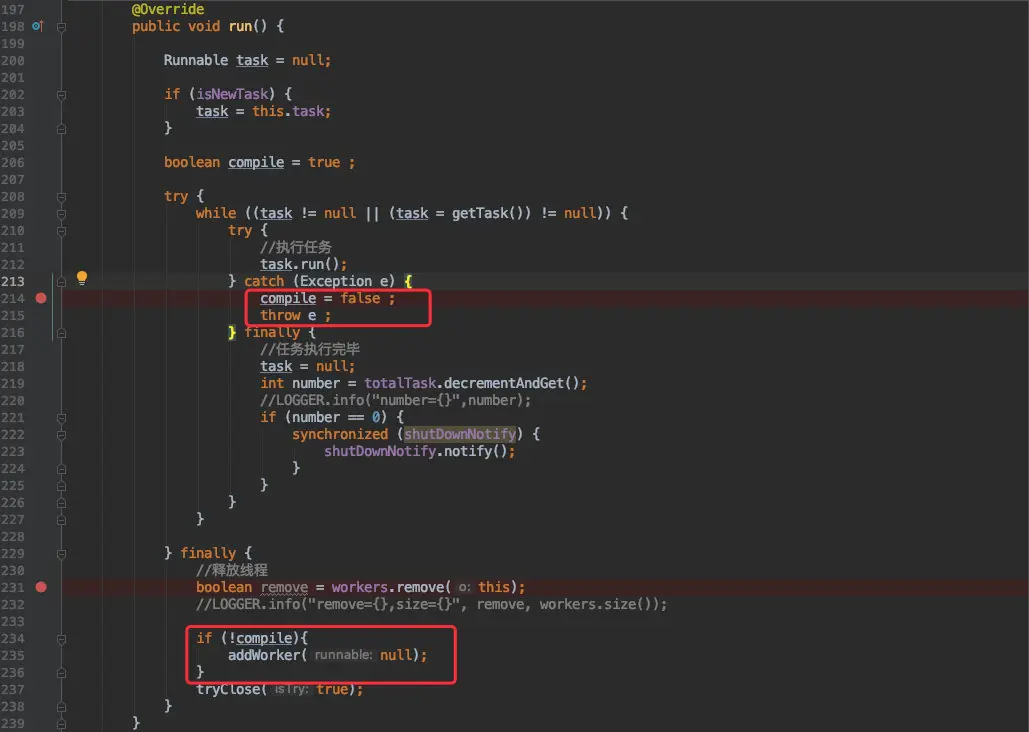Screen dimensions: 1029x732
Task: Collapse the inner finally block at line 216
Action: coord(61,333)
